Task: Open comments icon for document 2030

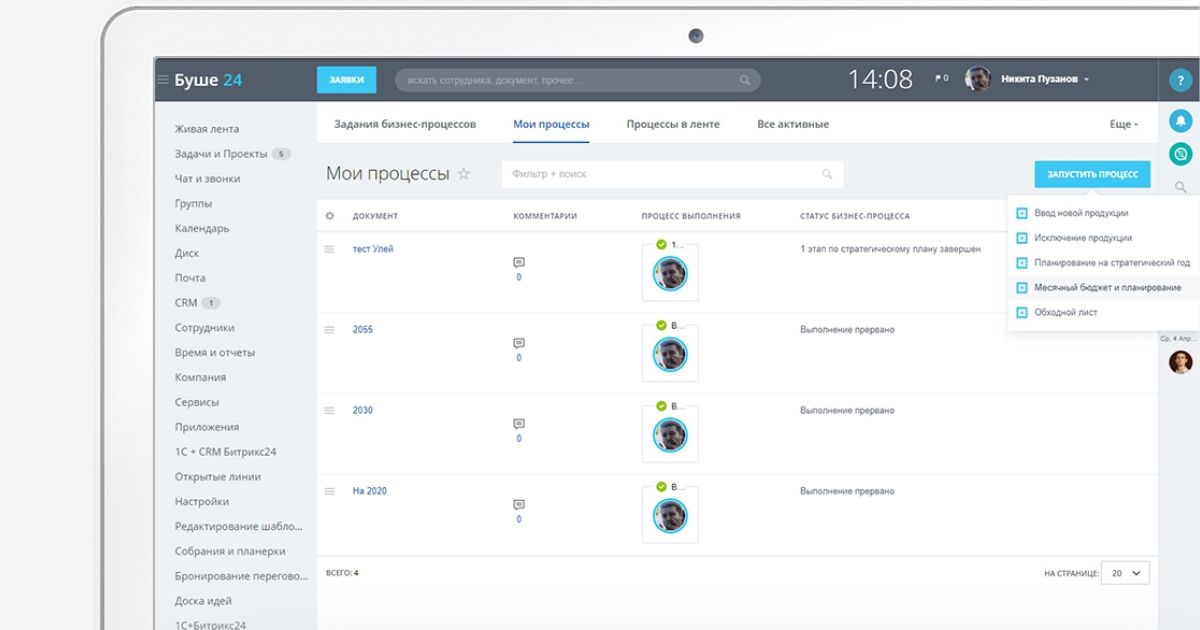Action: click(x=519, y=424)
